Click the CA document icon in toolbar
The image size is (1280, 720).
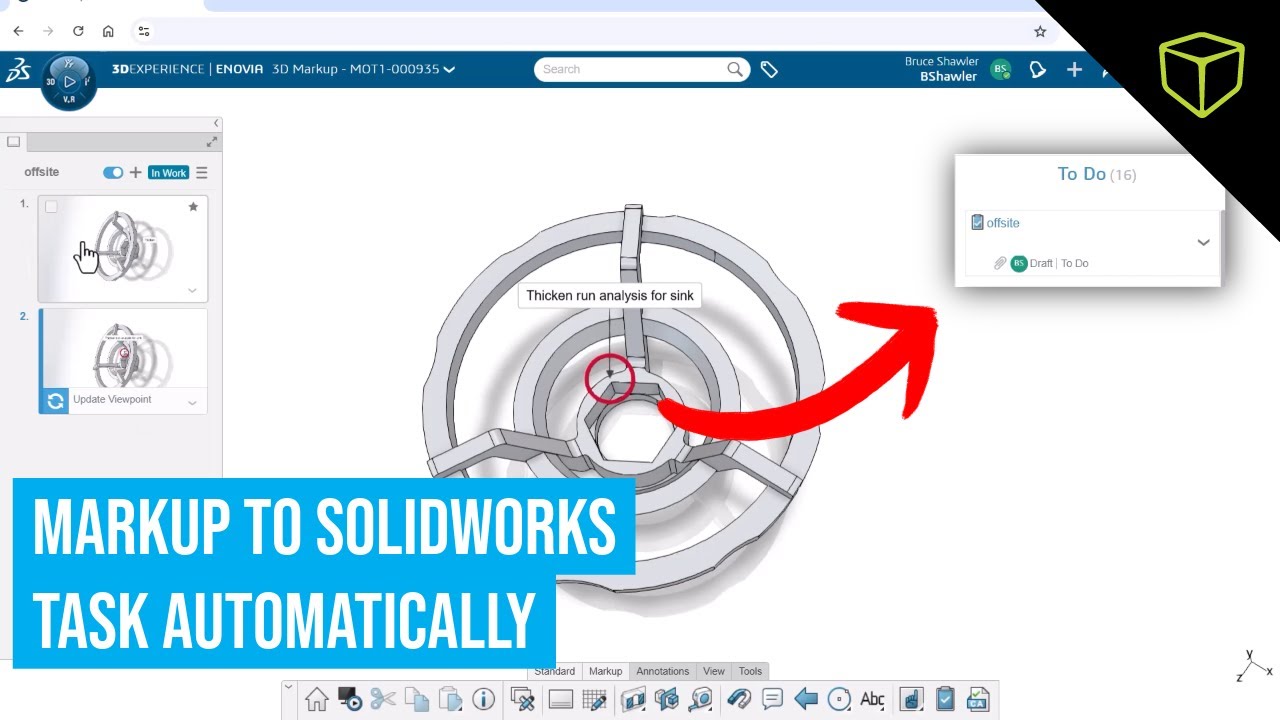[x=977, y=699]
